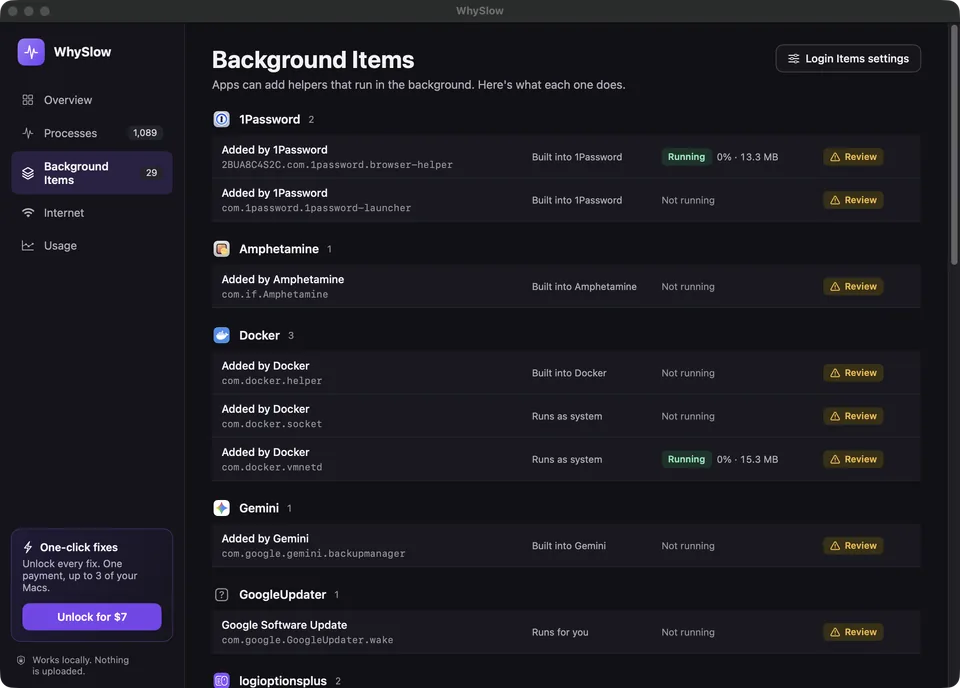Viewport: 960px width, 688px height.
Task: Open the Internet section
Action: tap(92, 212)
